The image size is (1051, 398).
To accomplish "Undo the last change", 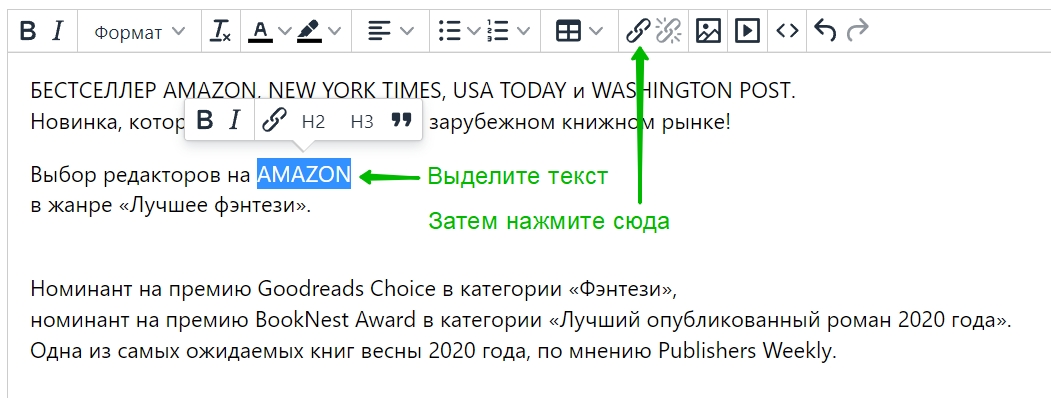I will [x=825, y=31].
